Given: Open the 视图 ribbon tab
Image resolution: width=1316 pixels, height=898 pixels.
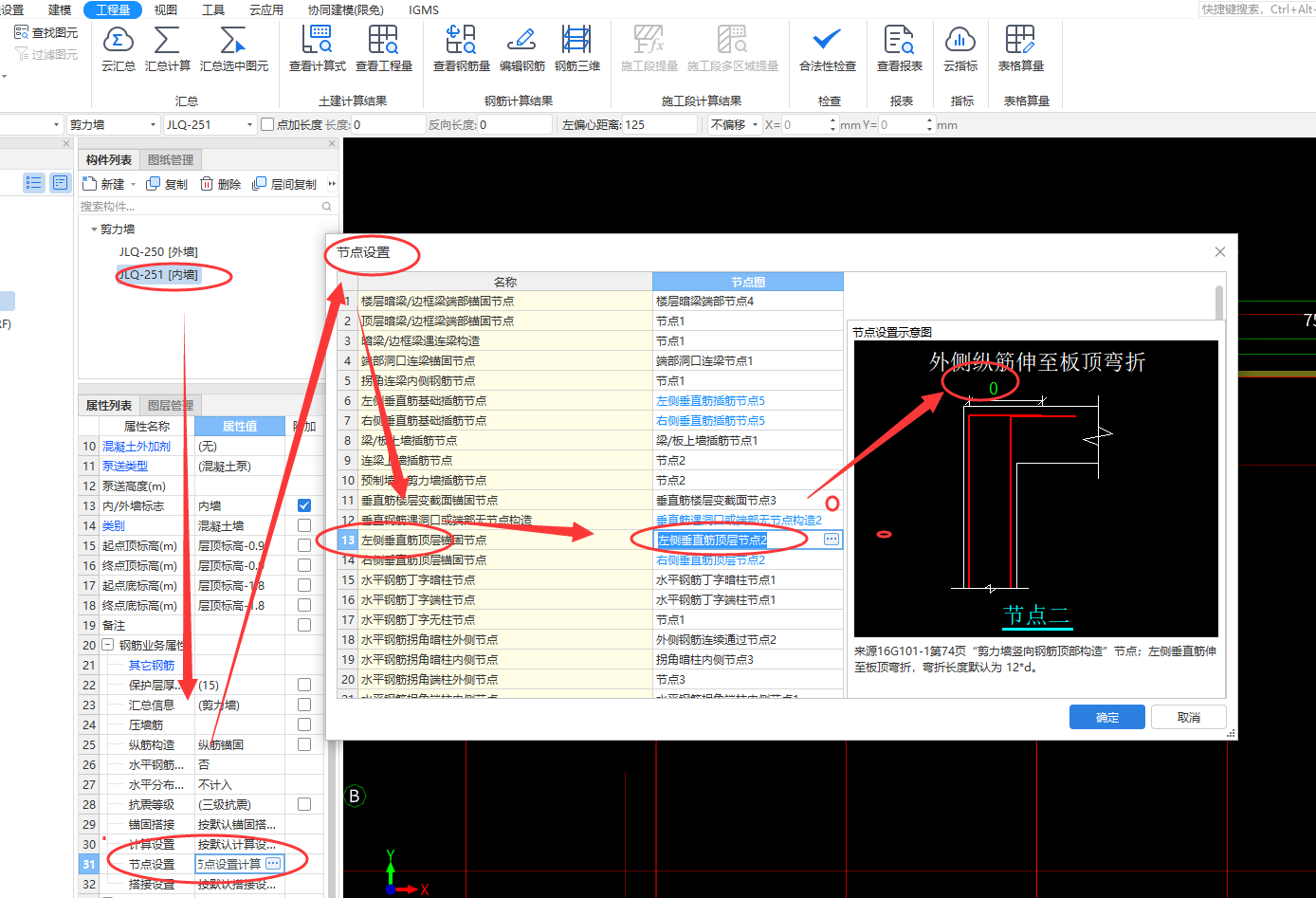Looking at the screenshot, I should click(166, 9).
